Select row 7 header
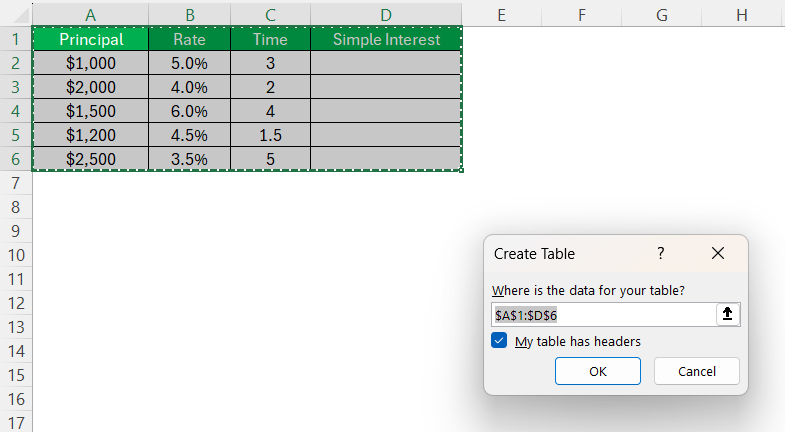 coord(16,183)
